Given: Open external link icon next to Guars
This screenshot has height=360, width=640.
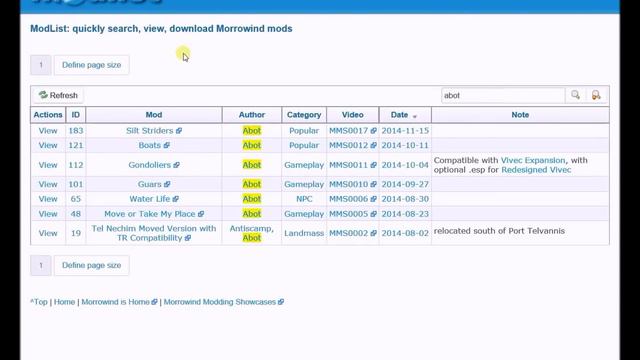Looking at the screenshot, I should tap(167, 184).
